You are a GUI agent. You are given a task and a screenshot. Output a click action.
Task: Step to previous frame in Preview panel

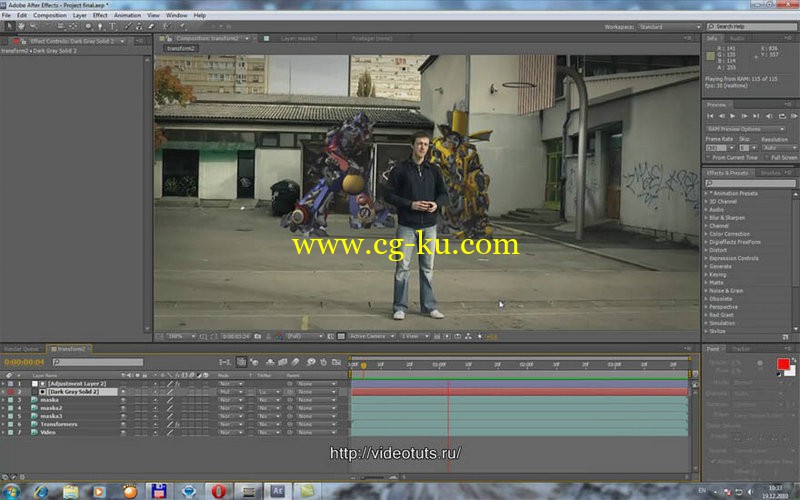click(721, 116)
